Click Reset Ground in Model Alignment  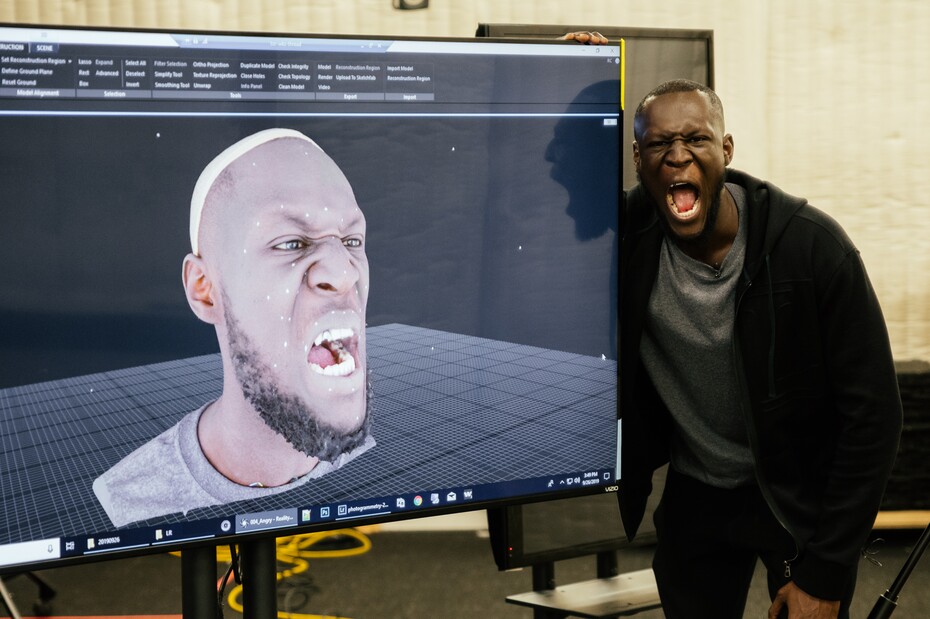pyautogui.click(x=19, y=82)
